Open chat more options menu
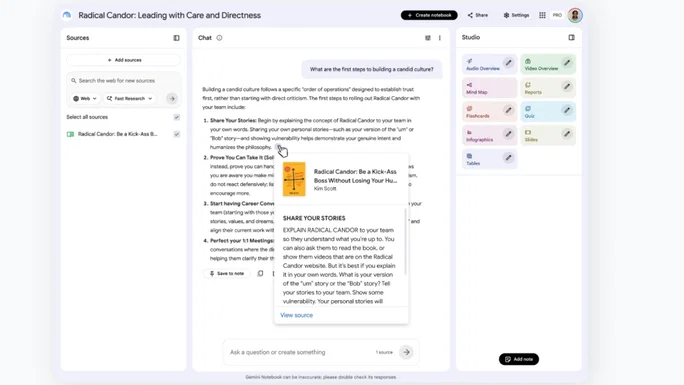Viewport: 684px width, 385px height. tap(440, 38)
